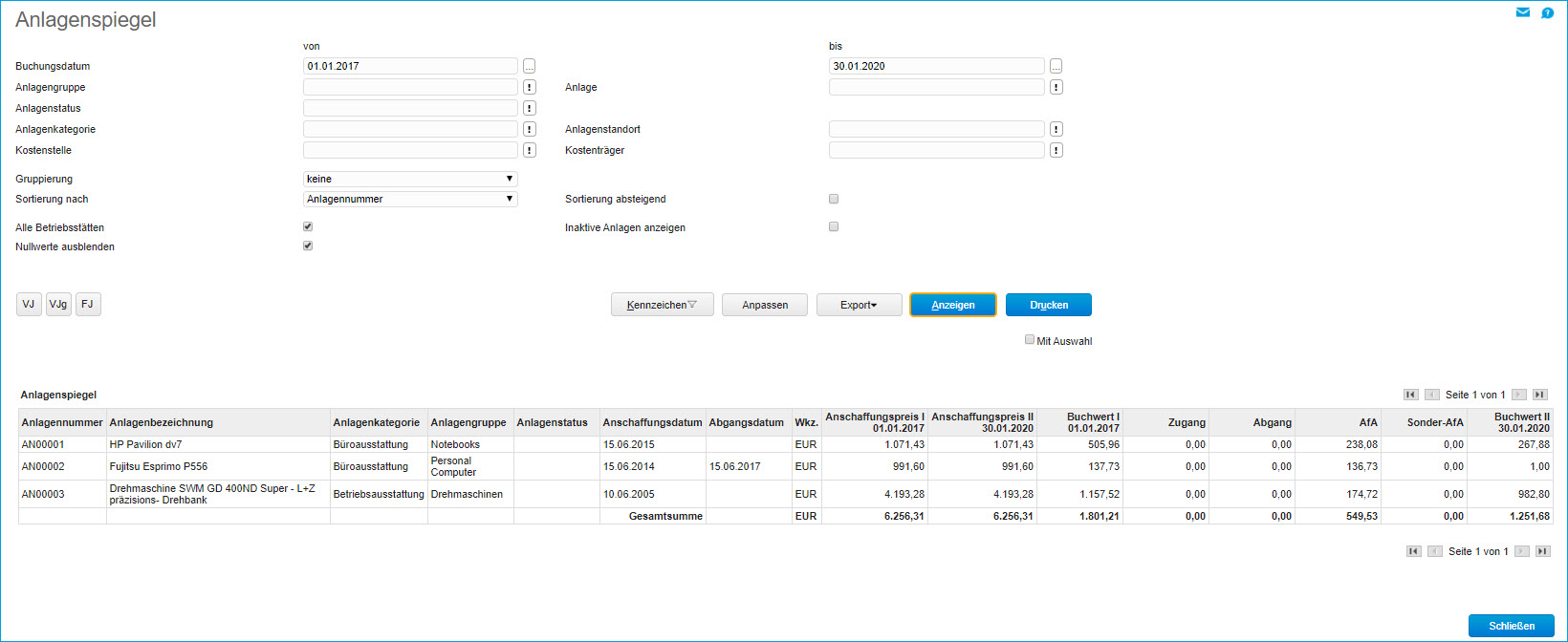The width and height of the screenshot is (1568, 642).
Task: Go to first page in bottom pager
Action: 1413,551
